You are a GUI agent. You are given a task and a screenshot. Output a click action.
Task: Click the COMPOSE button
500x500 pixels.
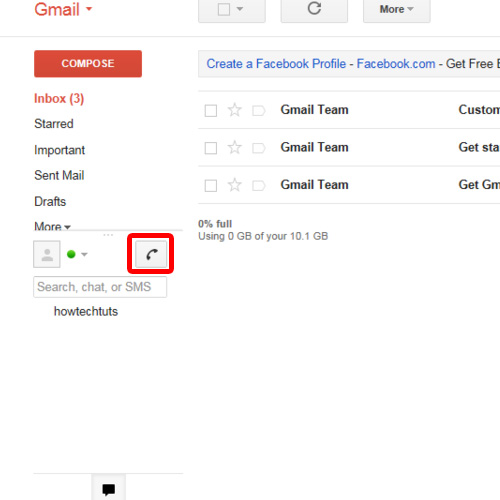[88, 64]
